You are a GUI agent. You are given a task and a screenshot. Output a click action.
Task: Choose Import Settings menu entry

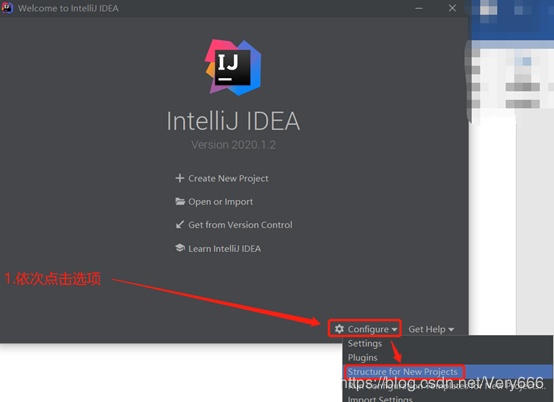(380, 399)
